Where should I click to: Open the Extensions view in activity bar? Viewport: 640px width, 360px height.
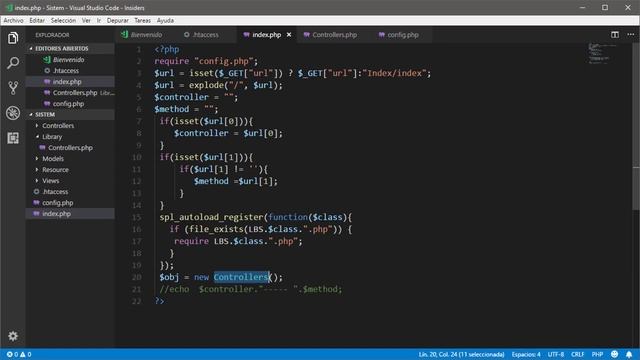[x=13, y=138]
